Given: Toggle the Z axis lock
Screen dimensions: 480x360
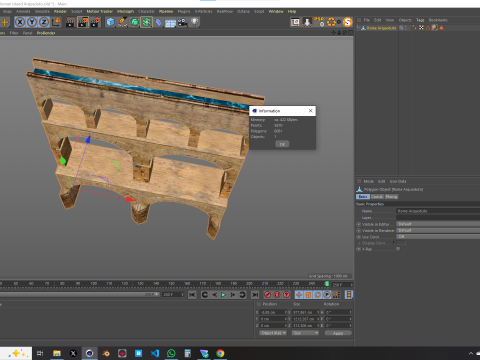Looking at the screenshot, I should pyautogui.click(x=44, y=22).
